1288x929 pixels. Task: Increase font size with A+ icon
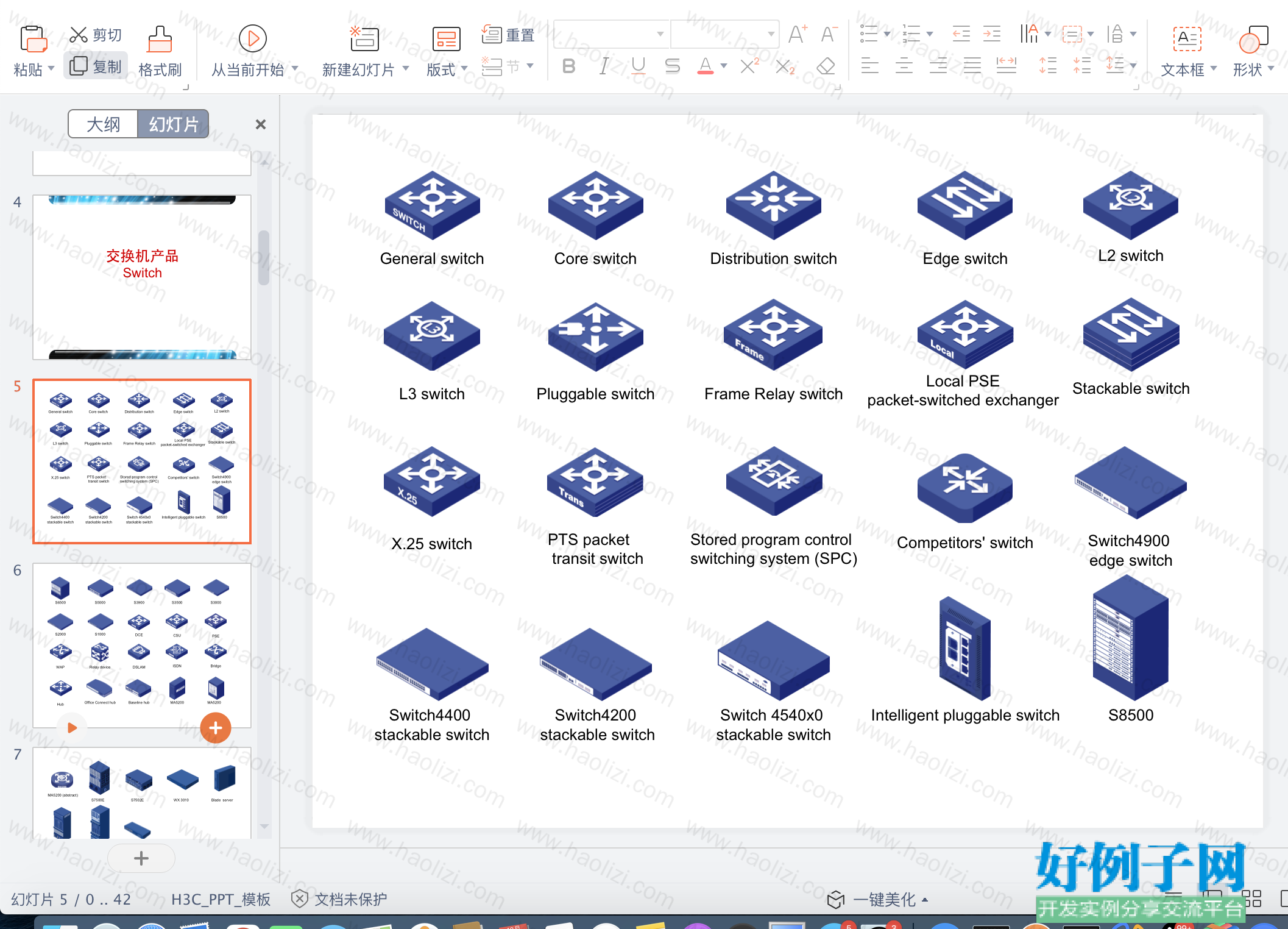[x=797, y=34]
